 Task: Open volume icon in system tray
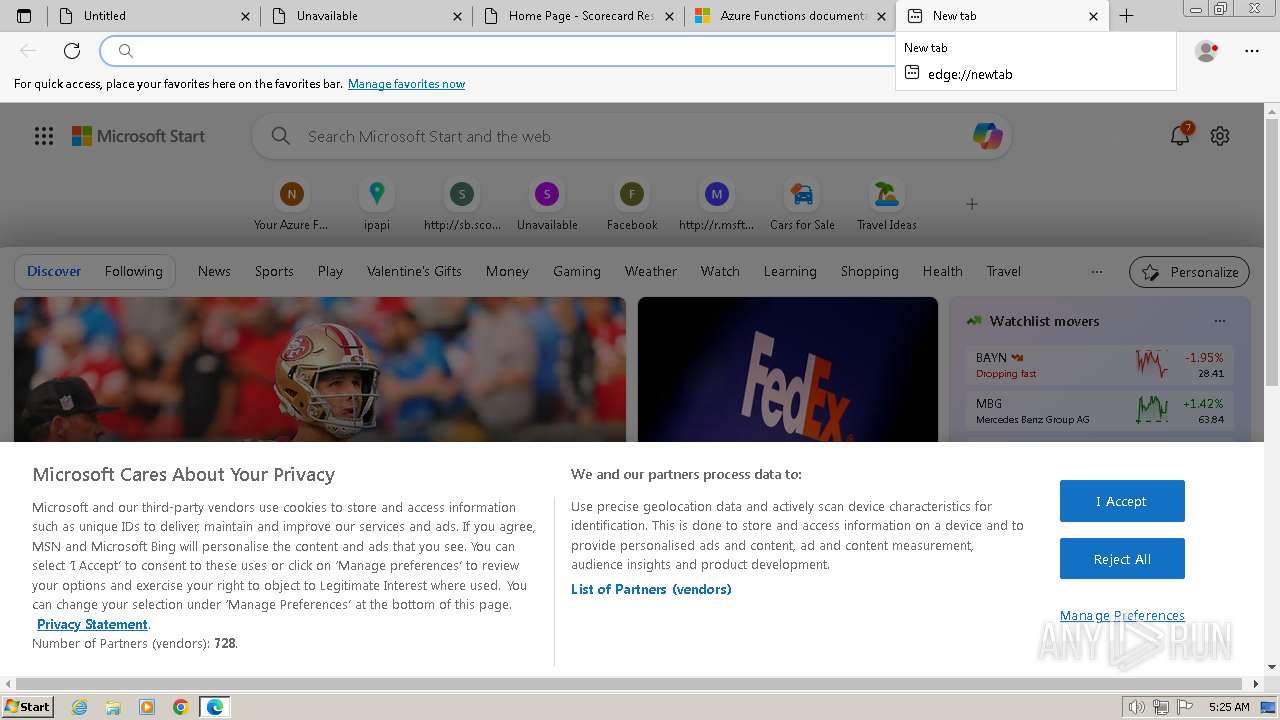(x=1137, y=707)
